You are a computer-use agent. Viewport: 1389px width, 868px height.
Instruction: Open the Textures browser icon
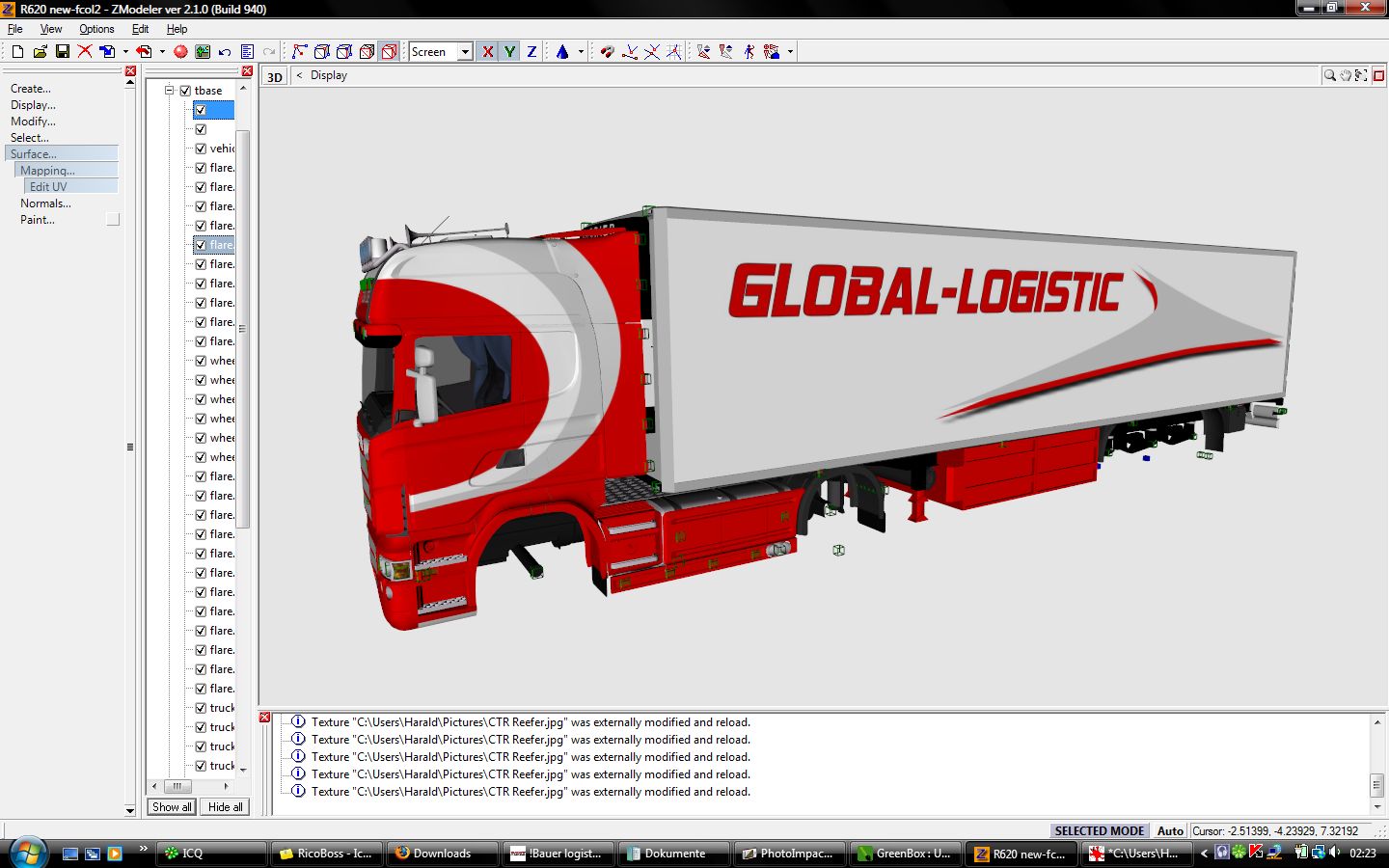point(203,51)
